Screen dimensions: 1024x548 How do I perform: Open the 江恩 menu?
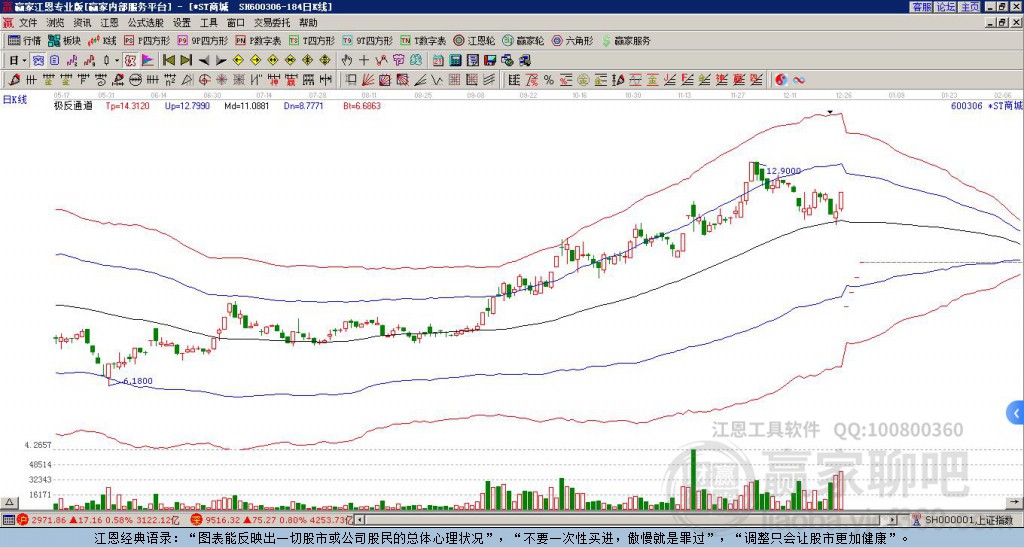tap(109, 23)
